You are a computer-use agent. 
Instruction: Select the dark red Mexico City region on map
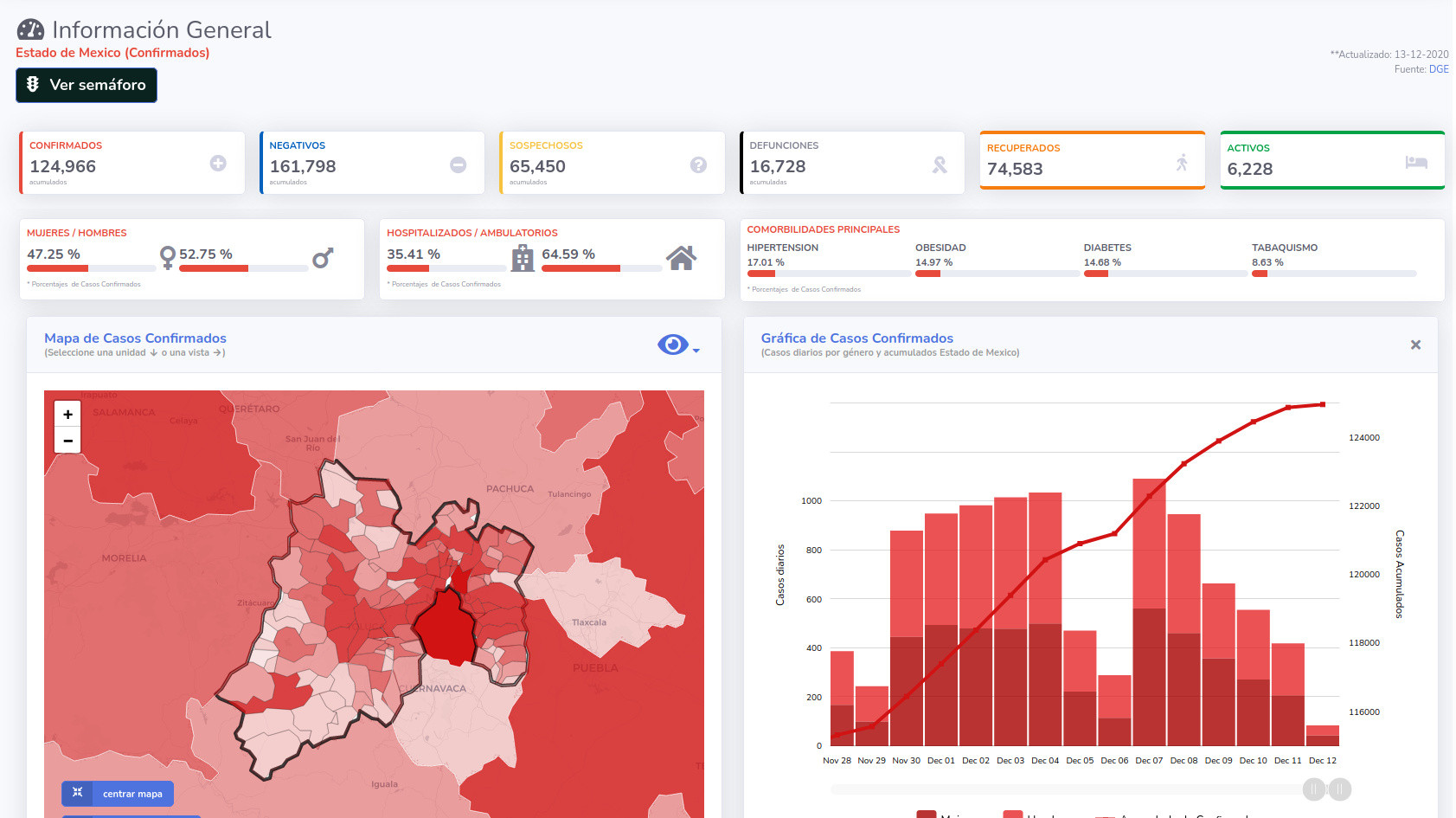coord(446,628)
